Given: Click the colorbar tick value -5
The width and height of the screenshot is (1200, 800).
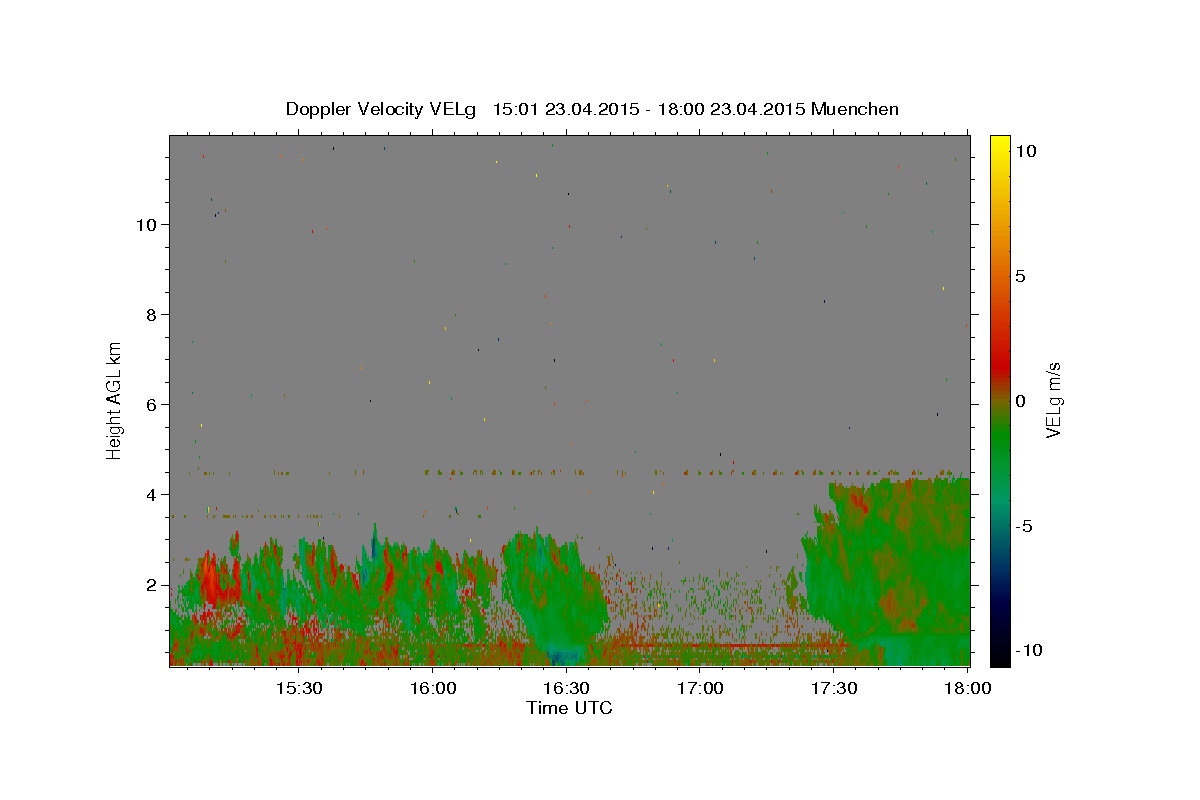Looking at the screenshot, I should point(1024,526).
